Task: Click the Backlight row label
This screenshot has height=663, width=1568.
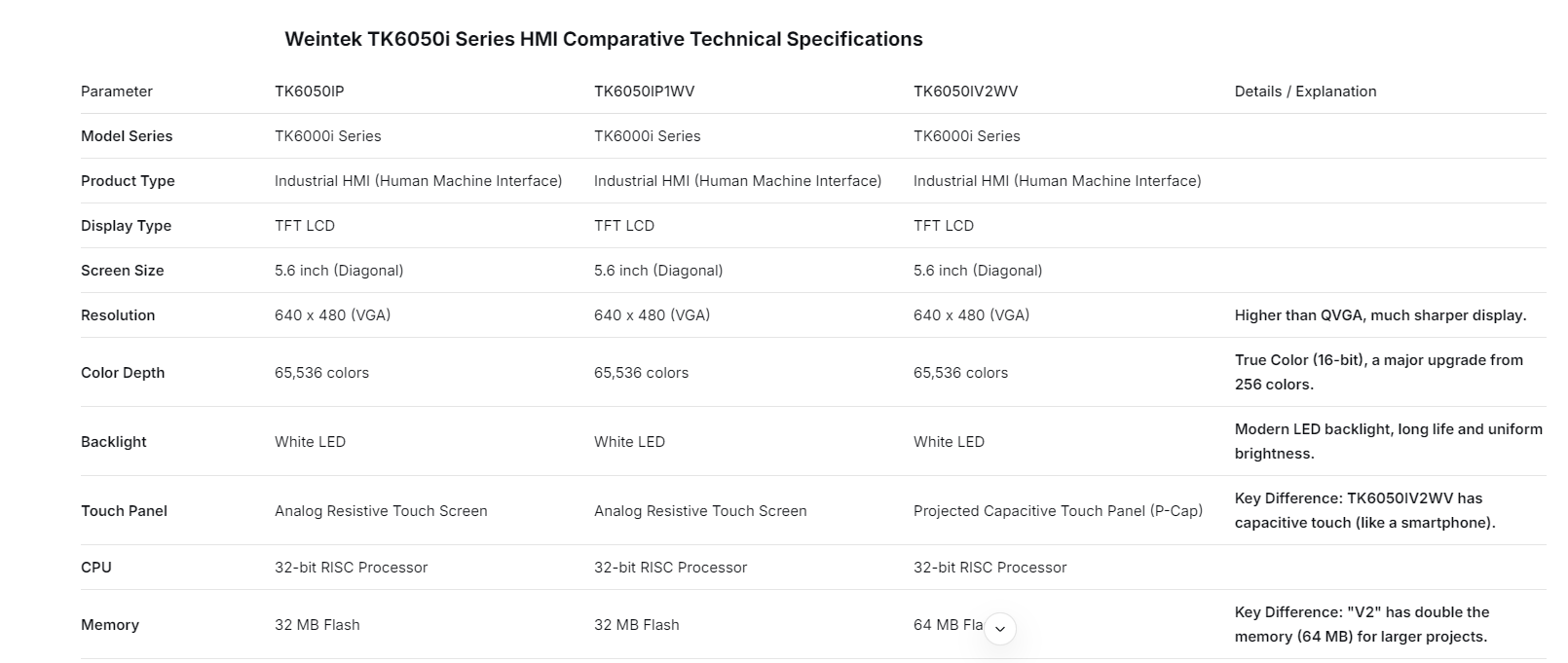Action: pyautogui.click(x=114, y=442)
